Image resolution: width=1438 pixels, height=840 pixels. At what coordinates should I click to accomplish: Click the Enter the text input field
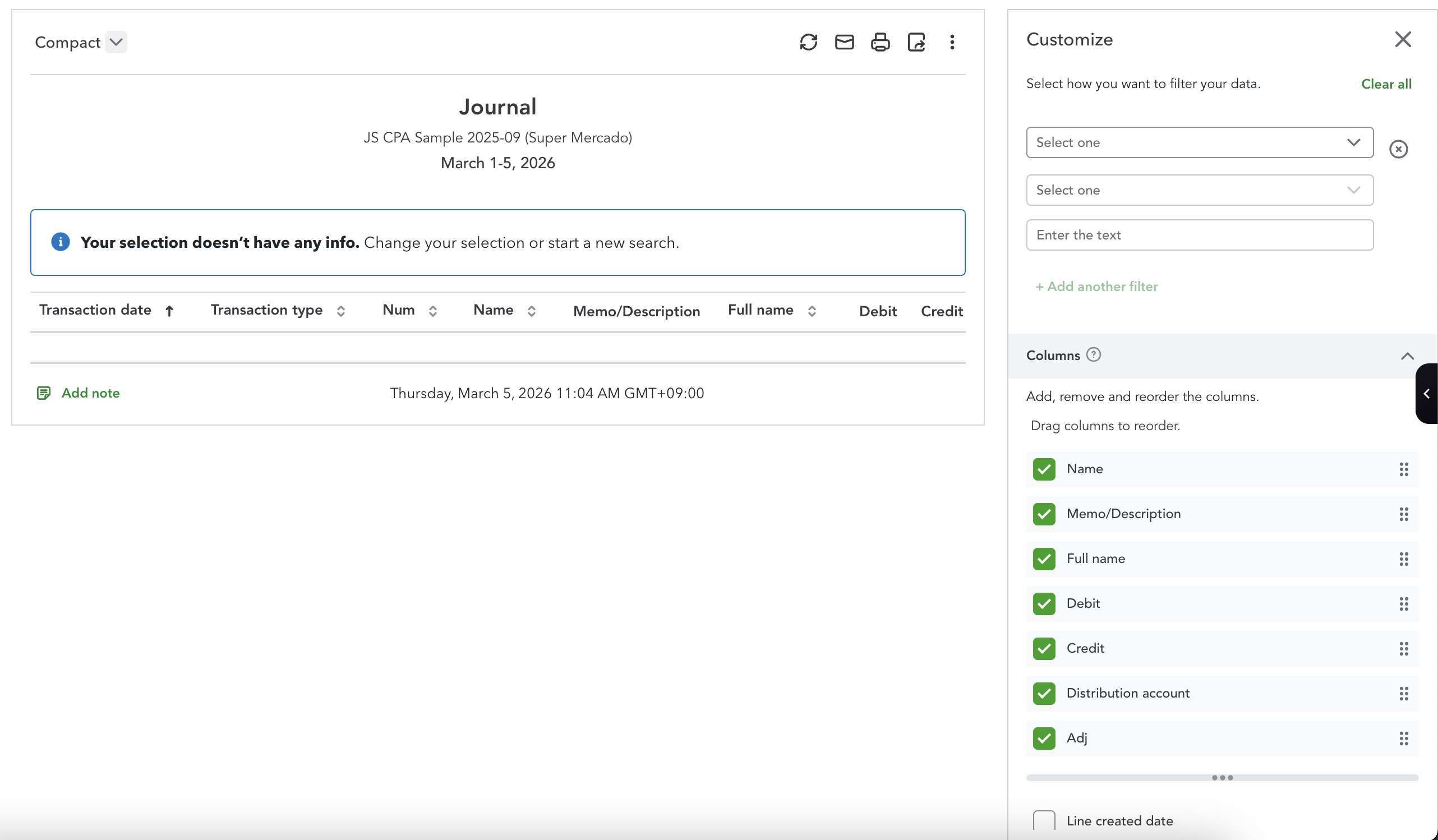coord(1199,235)
